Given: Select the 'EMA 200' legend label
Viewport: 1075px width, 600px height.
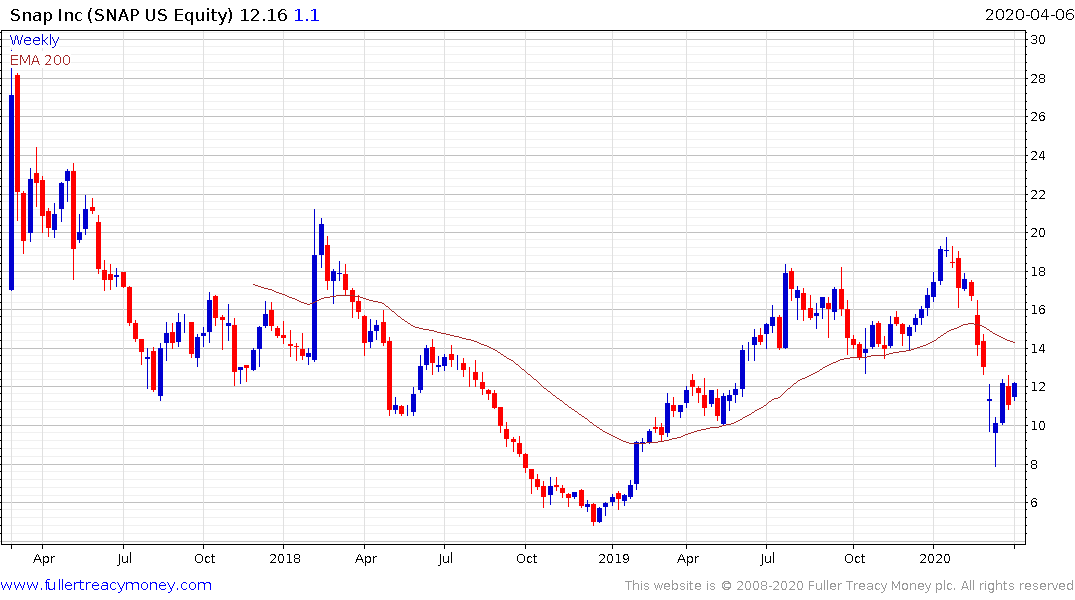Looking at the screenshot, I should [x=40, y=60].
